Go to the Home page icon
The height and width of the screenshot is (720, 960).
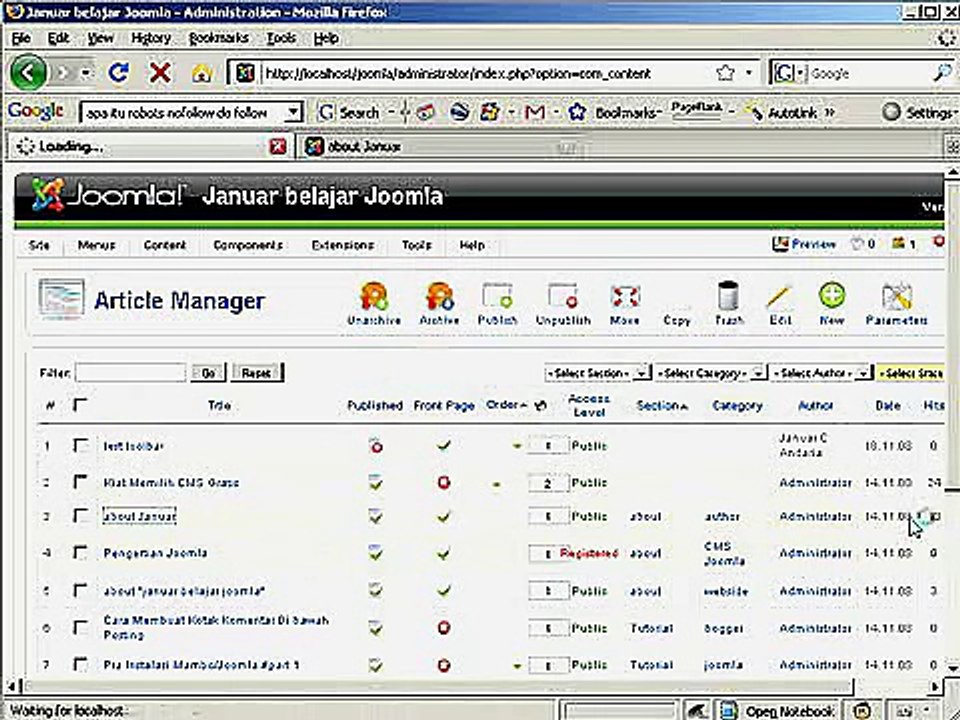coord(201,74)
